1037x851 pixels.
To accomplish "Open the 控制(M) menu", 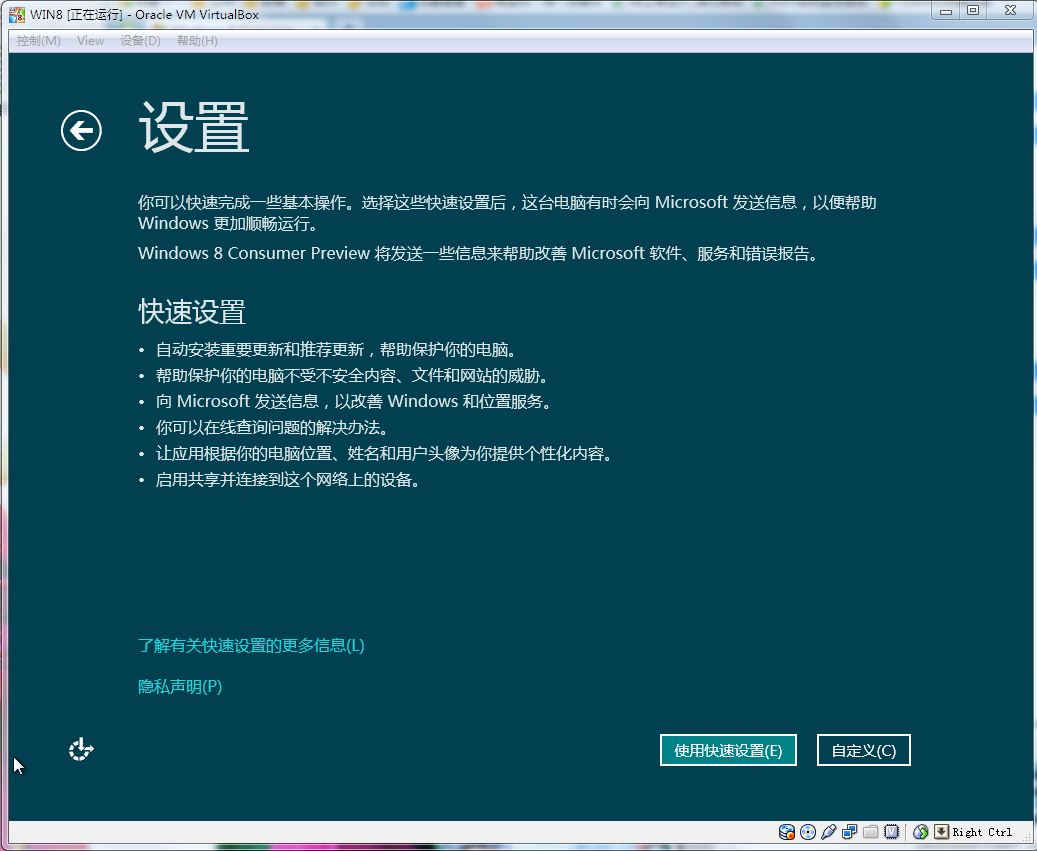I will (x=38, y=41).
